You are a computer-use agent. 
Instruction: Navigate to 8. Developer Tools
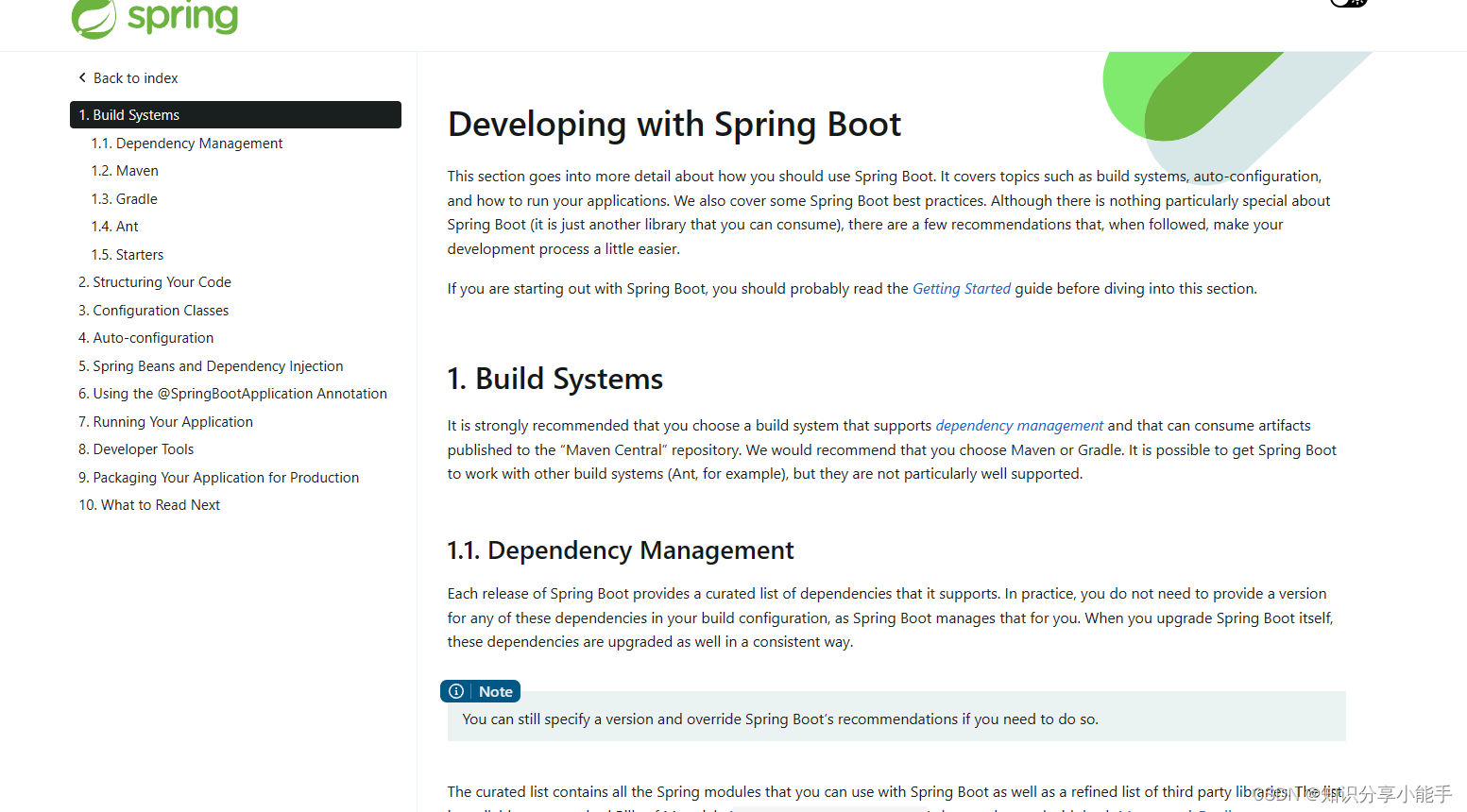click(136, 449)
